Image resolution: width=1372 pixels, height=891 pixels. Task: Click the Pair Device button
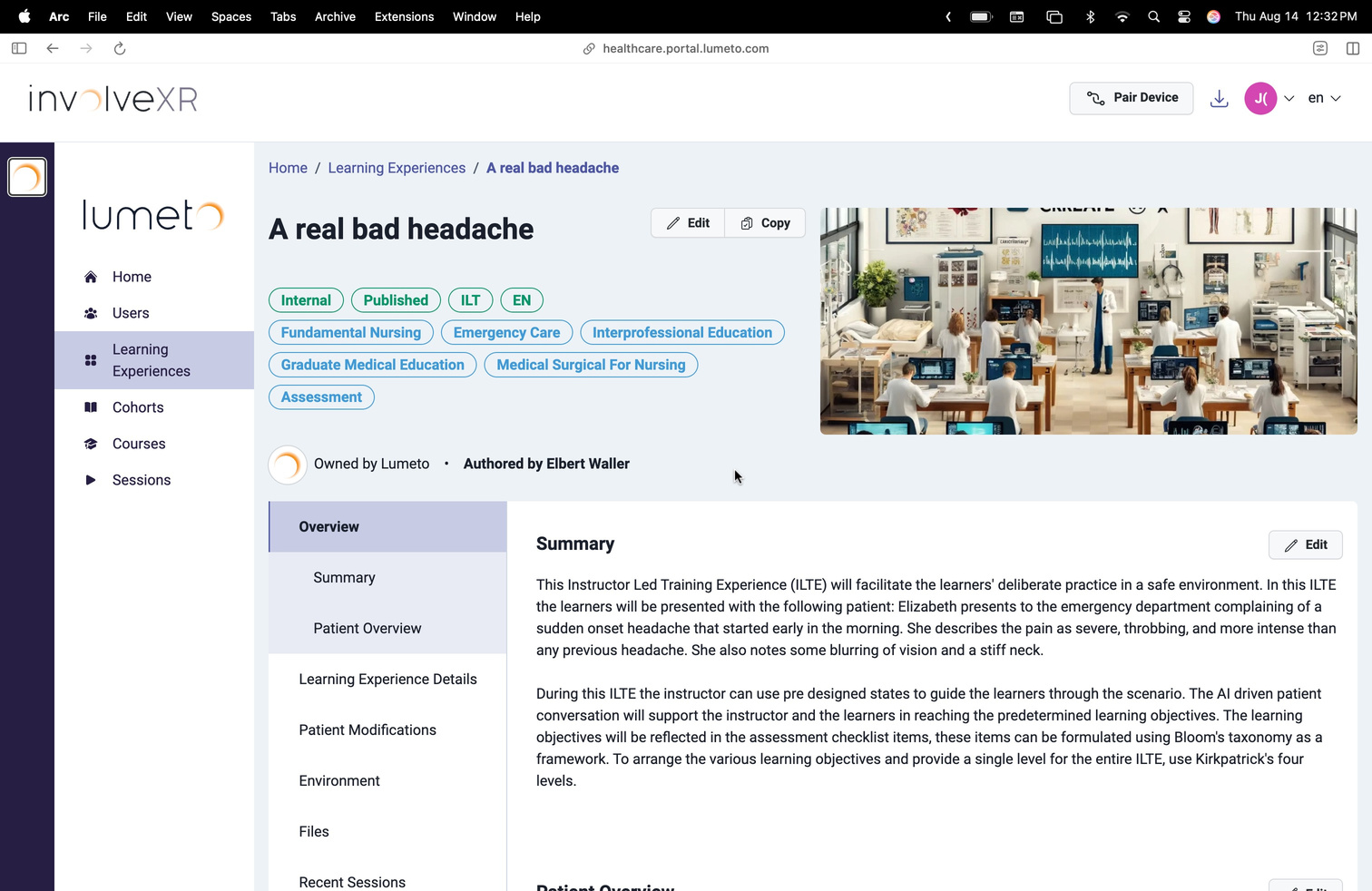coord(1132,98)
